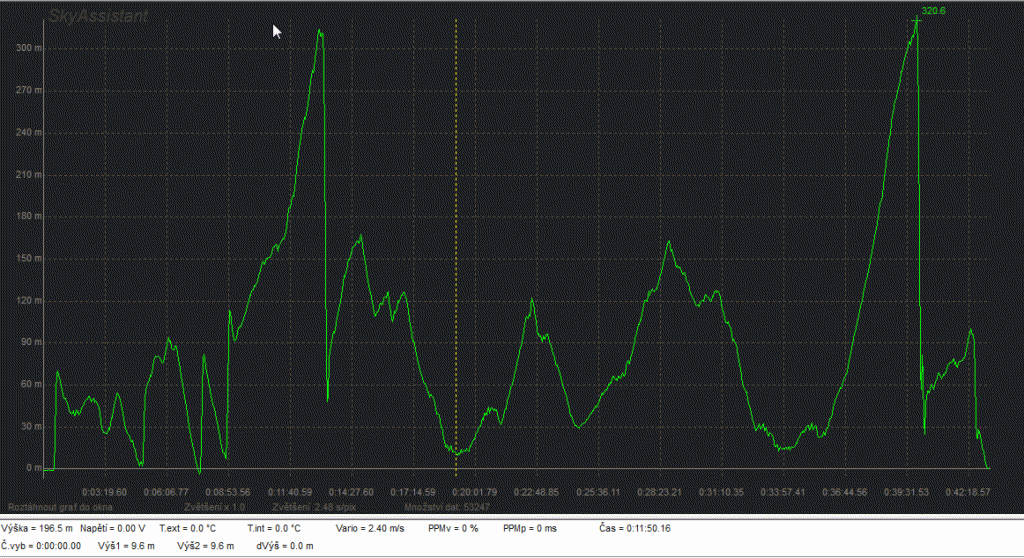The width and height of the screenshot is (1024, 558).
Task: Click the "Čas = 0:11:50.16" time readout
Action: [x=635, y=527]
